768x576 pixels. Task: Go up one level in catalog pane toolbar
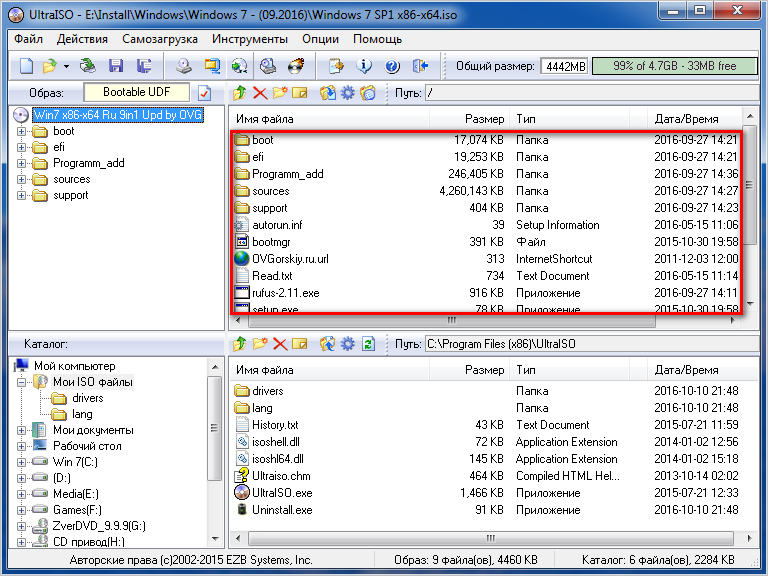tap(240, 344)
